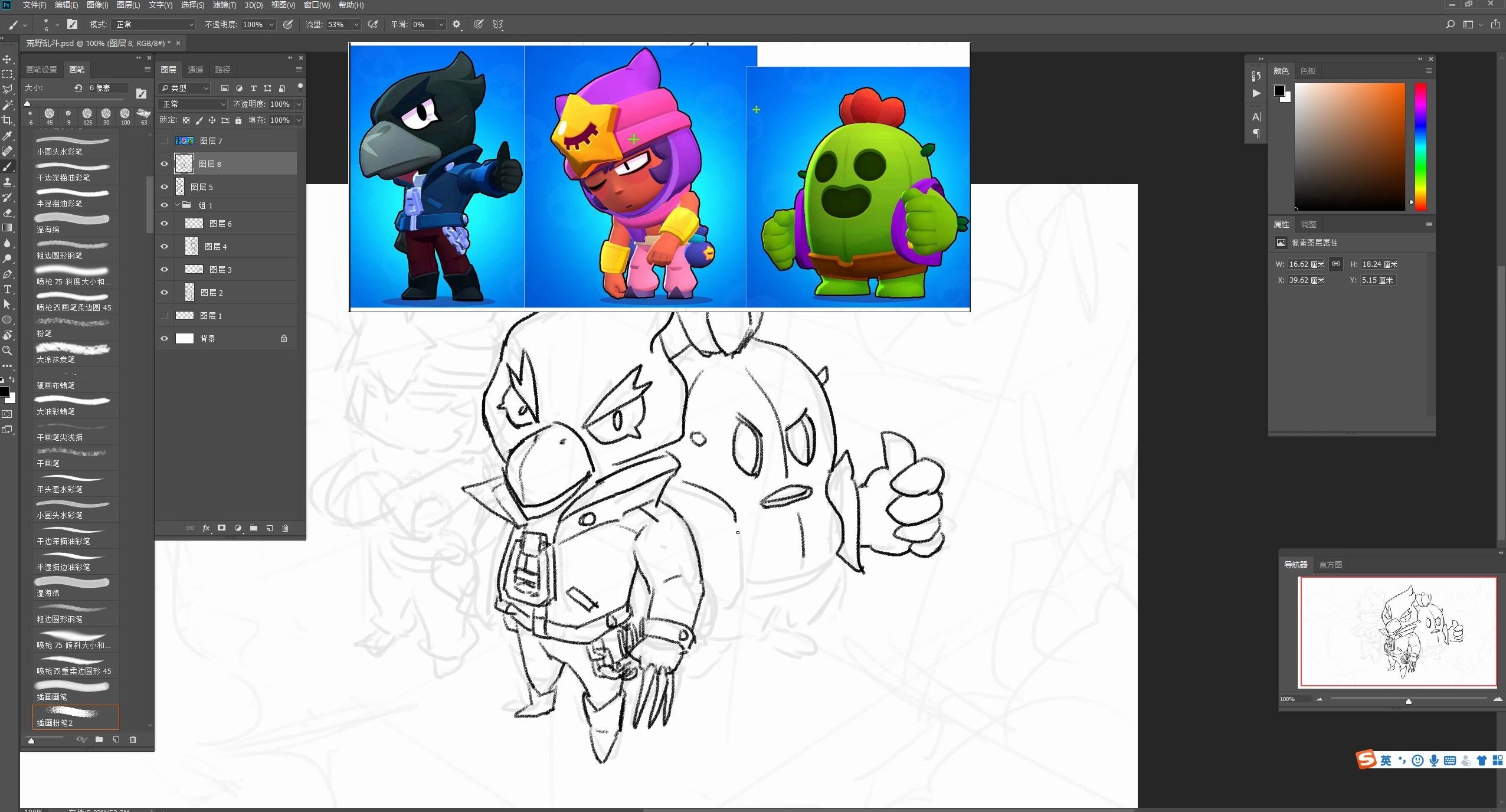Create a new layer in the Layers panel
This screenshot has width=1506, height=812.
pos(270,528)
